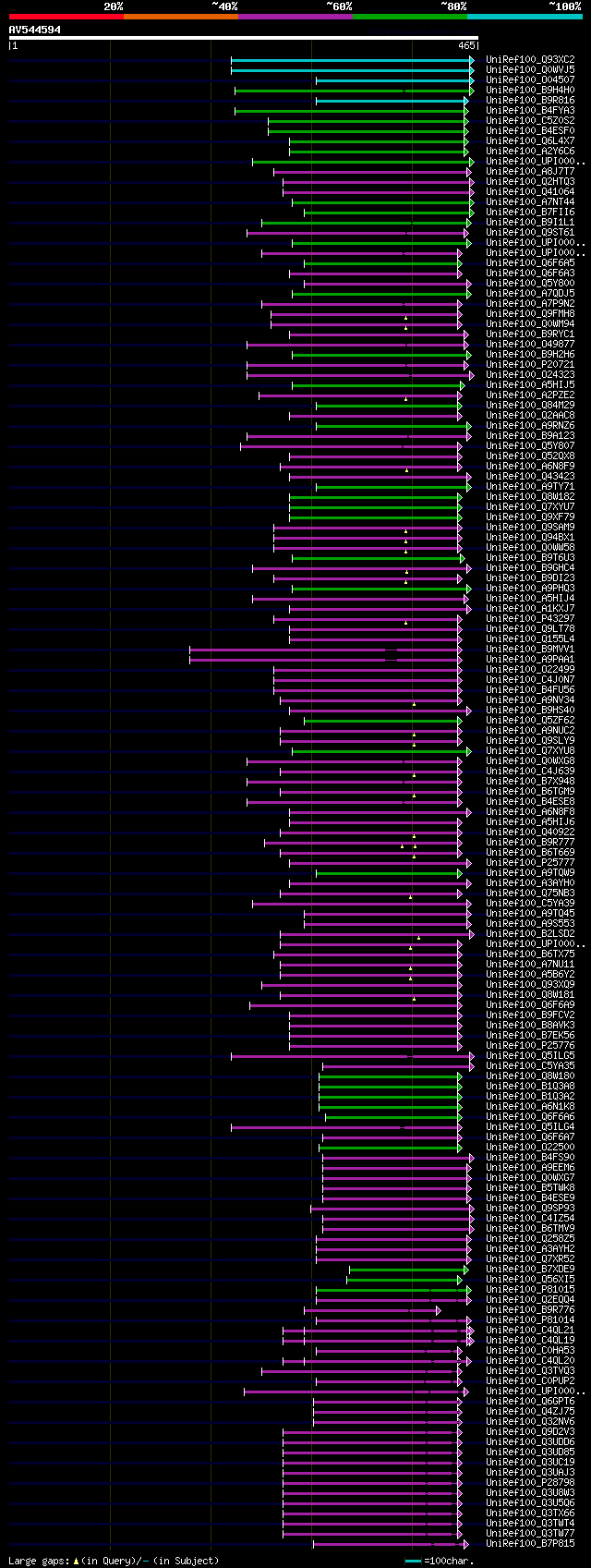This screenshot has width=591, height=1568.
Task: Open hit UniRef100_O04507
Action: pyautogui.click(x=530, y=80)
